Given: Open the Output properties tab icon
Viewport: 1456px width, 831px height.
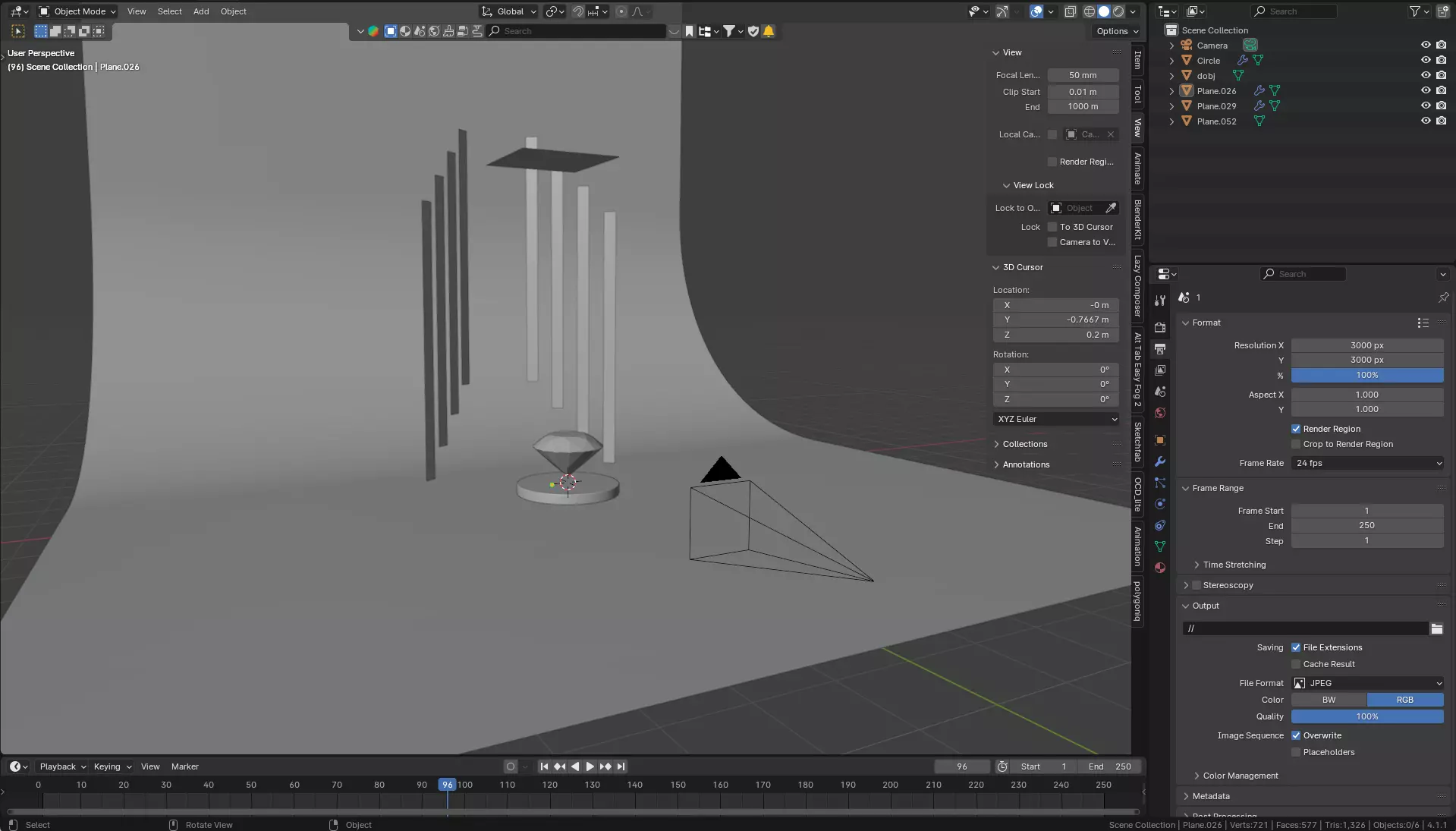Looking at the screenshot, I should coord(1160,349).
